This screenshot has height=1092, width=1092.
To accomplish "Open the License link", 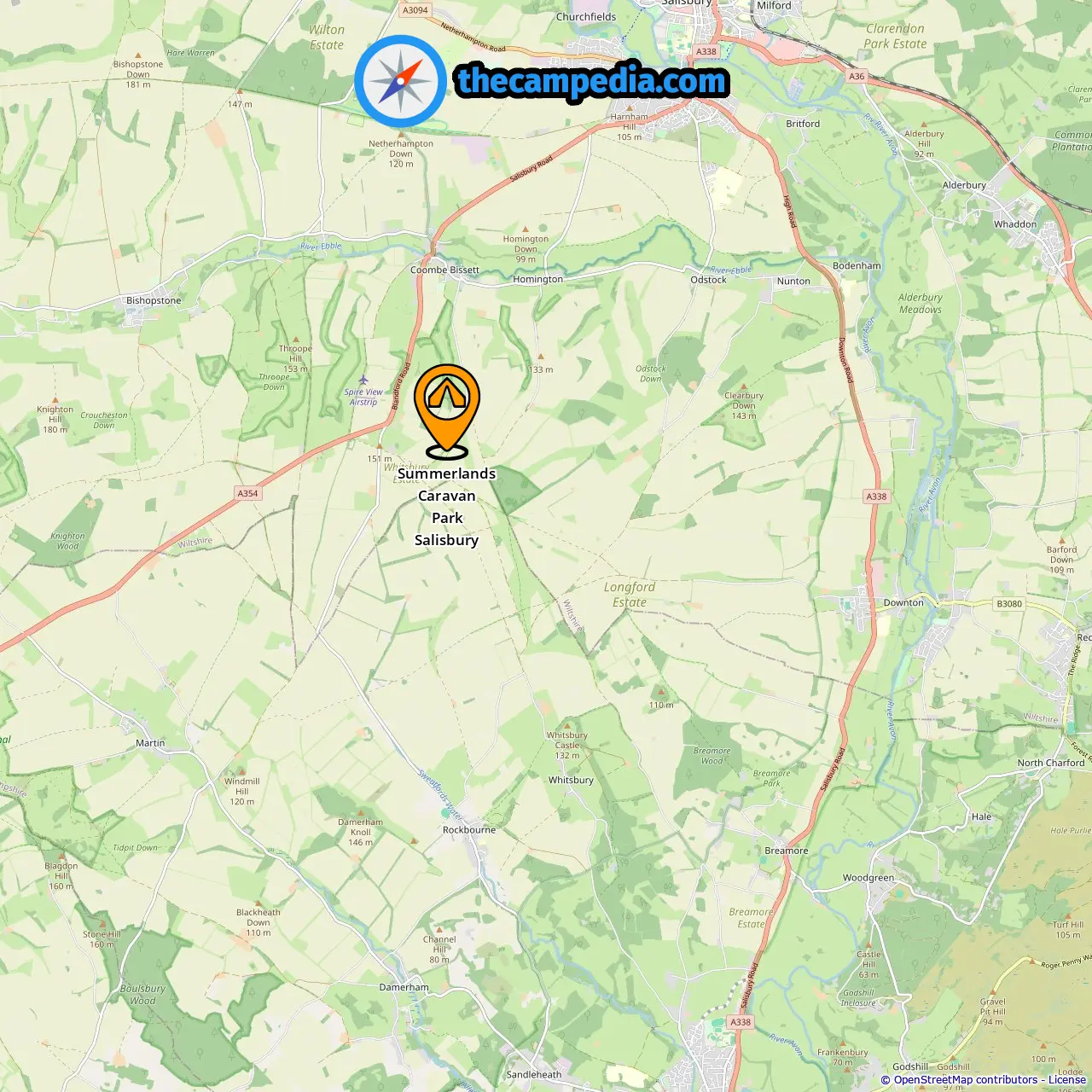I will tap(1067, 1079).
